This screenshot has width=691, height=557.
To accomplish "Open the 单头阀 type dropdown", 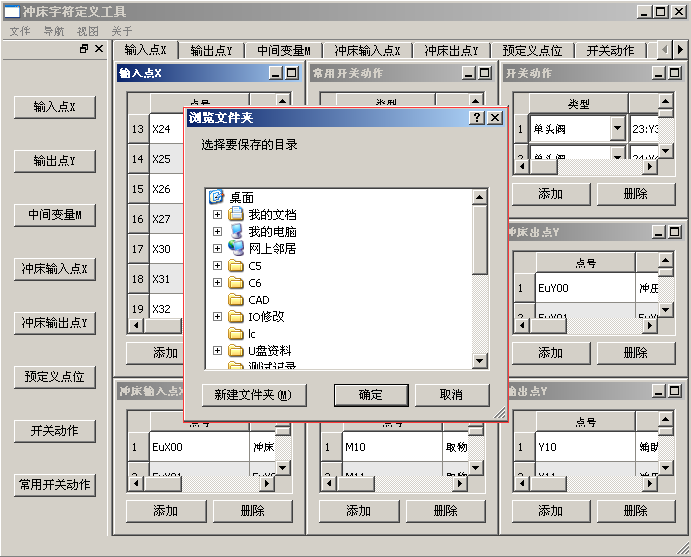I will click(x=616, y=128).
